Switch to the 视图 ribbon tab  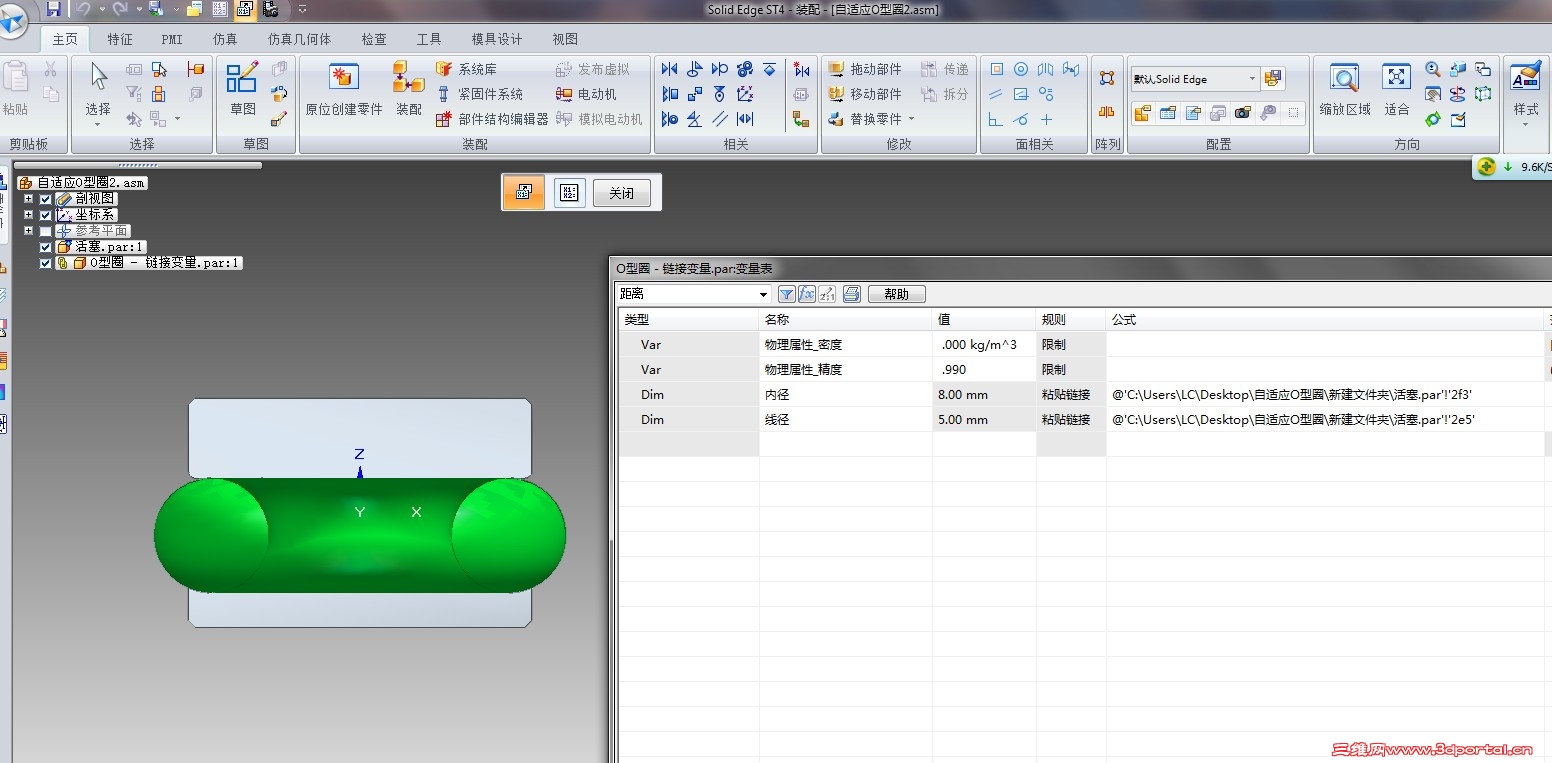coord(565,39)
